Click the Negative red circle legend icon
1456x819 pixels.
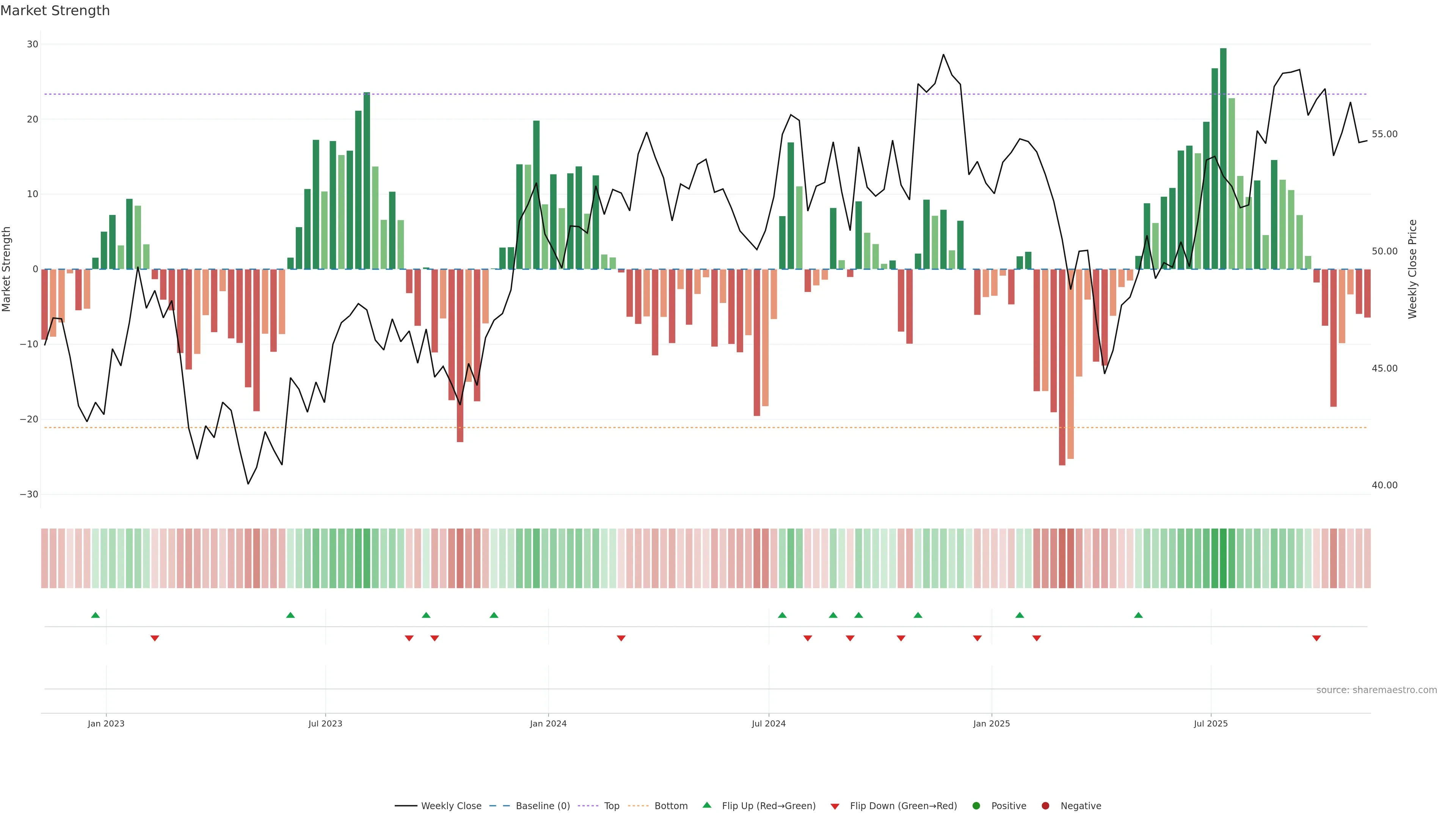[1045, 806]
